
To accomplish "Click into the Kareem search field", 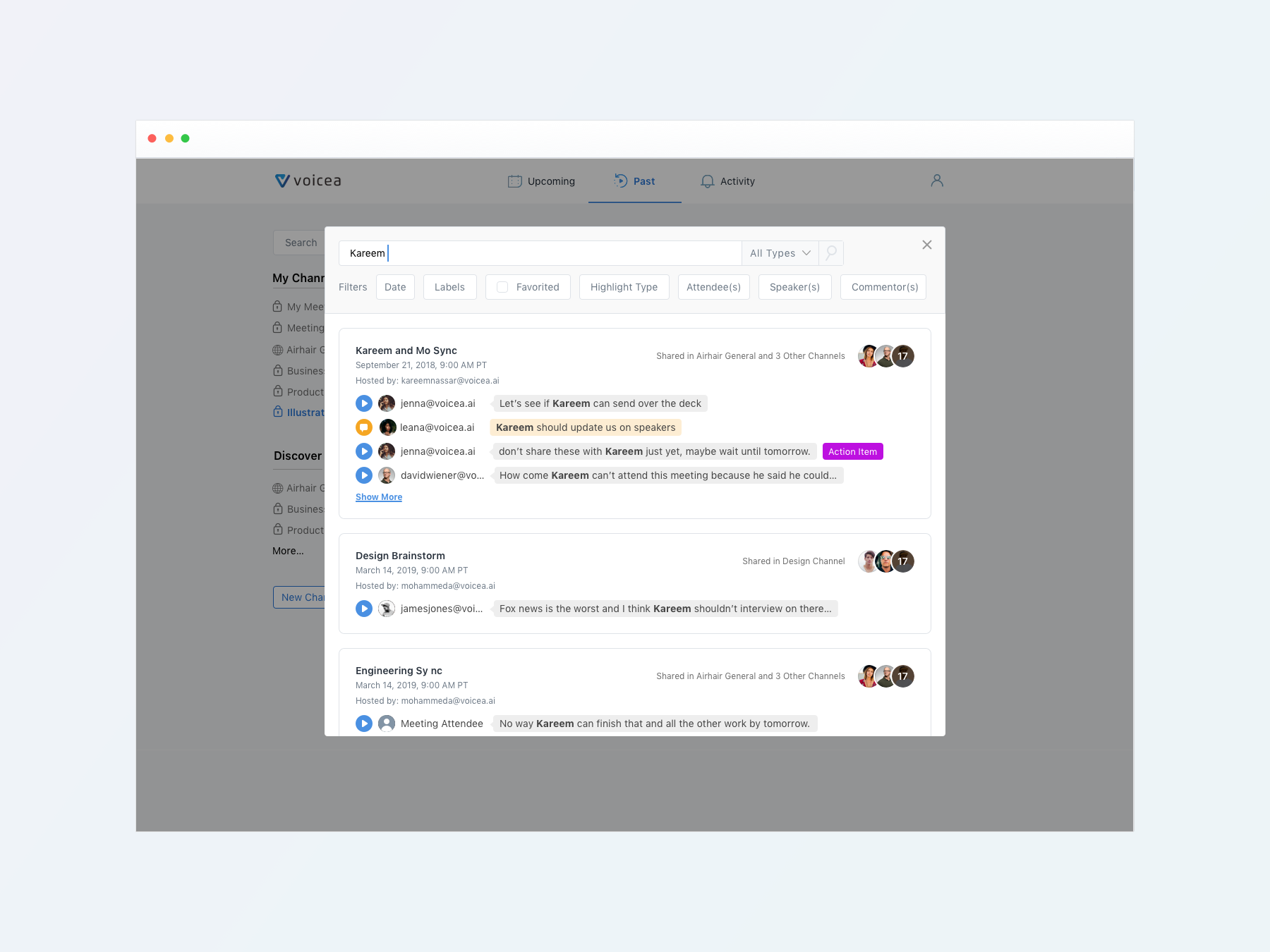I will pos(540,253).
